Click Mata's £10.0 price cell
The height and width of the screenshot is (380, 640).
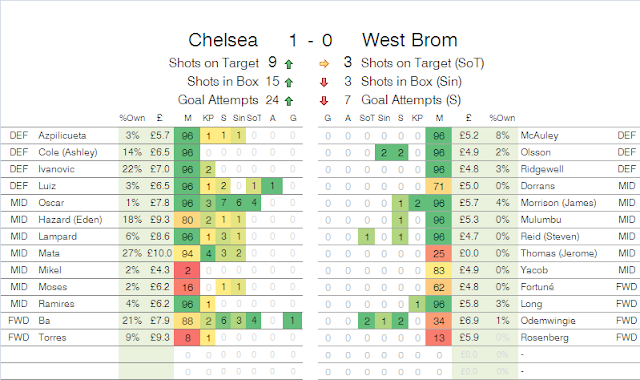click(160, 253)
